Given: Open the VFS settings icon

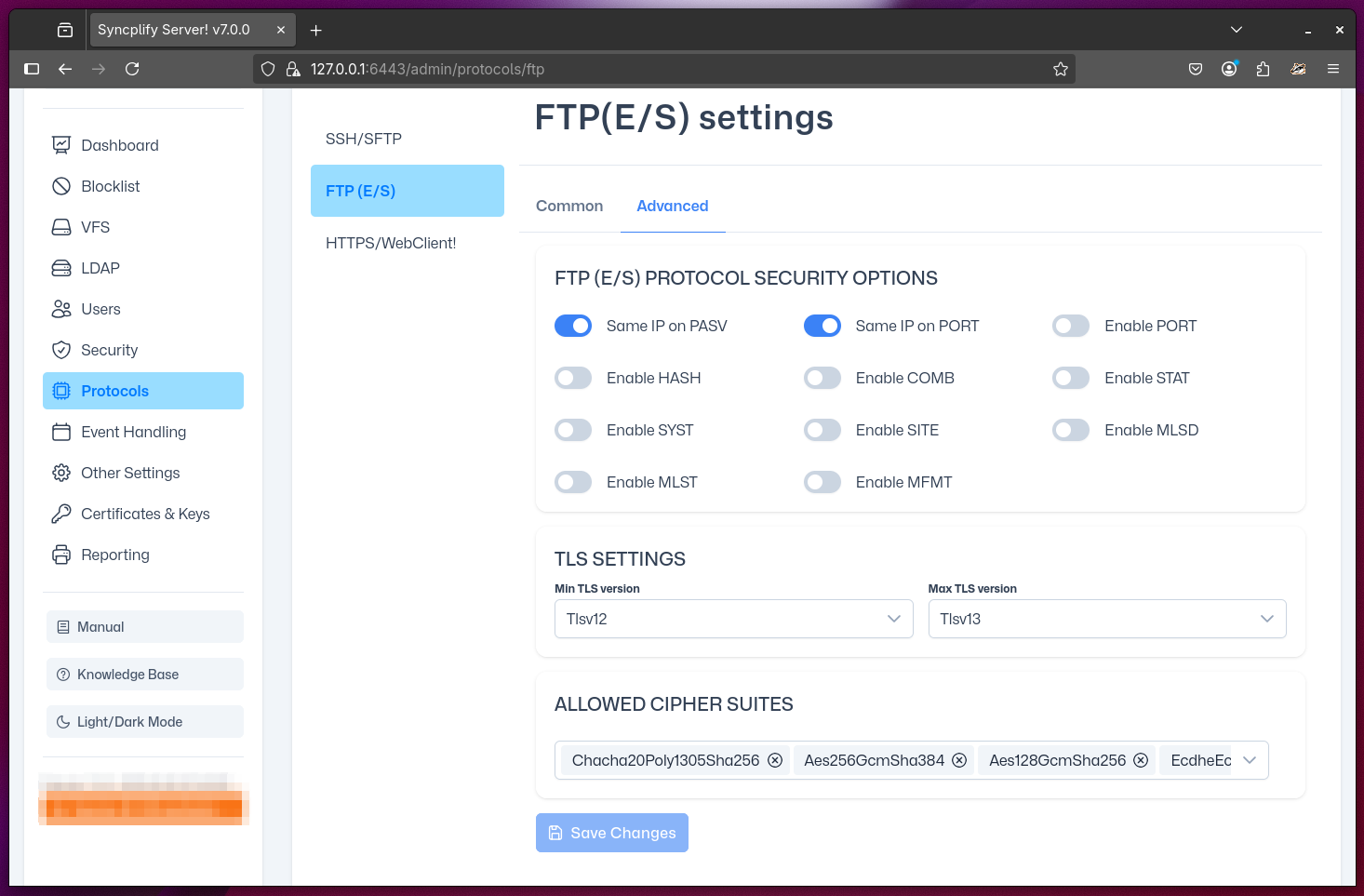Looking at the screenshot, I should [x=61, y=227].
